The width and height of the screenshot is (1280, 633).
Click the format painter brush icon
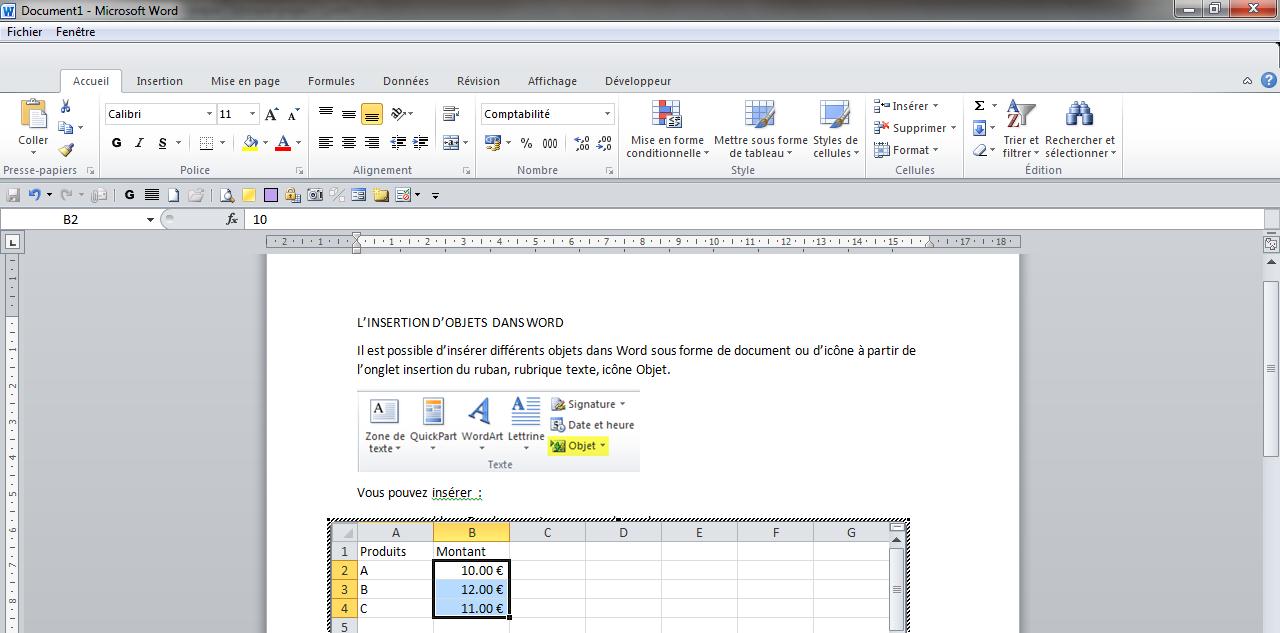coord(66,150)
